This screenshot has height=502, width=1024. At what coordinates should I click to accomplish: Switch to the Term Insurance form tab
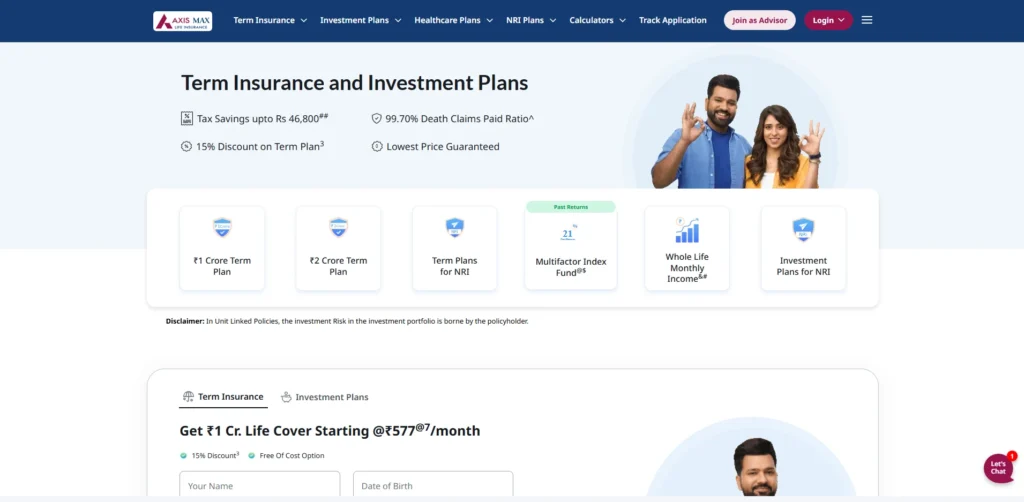[x=223, y=397]
